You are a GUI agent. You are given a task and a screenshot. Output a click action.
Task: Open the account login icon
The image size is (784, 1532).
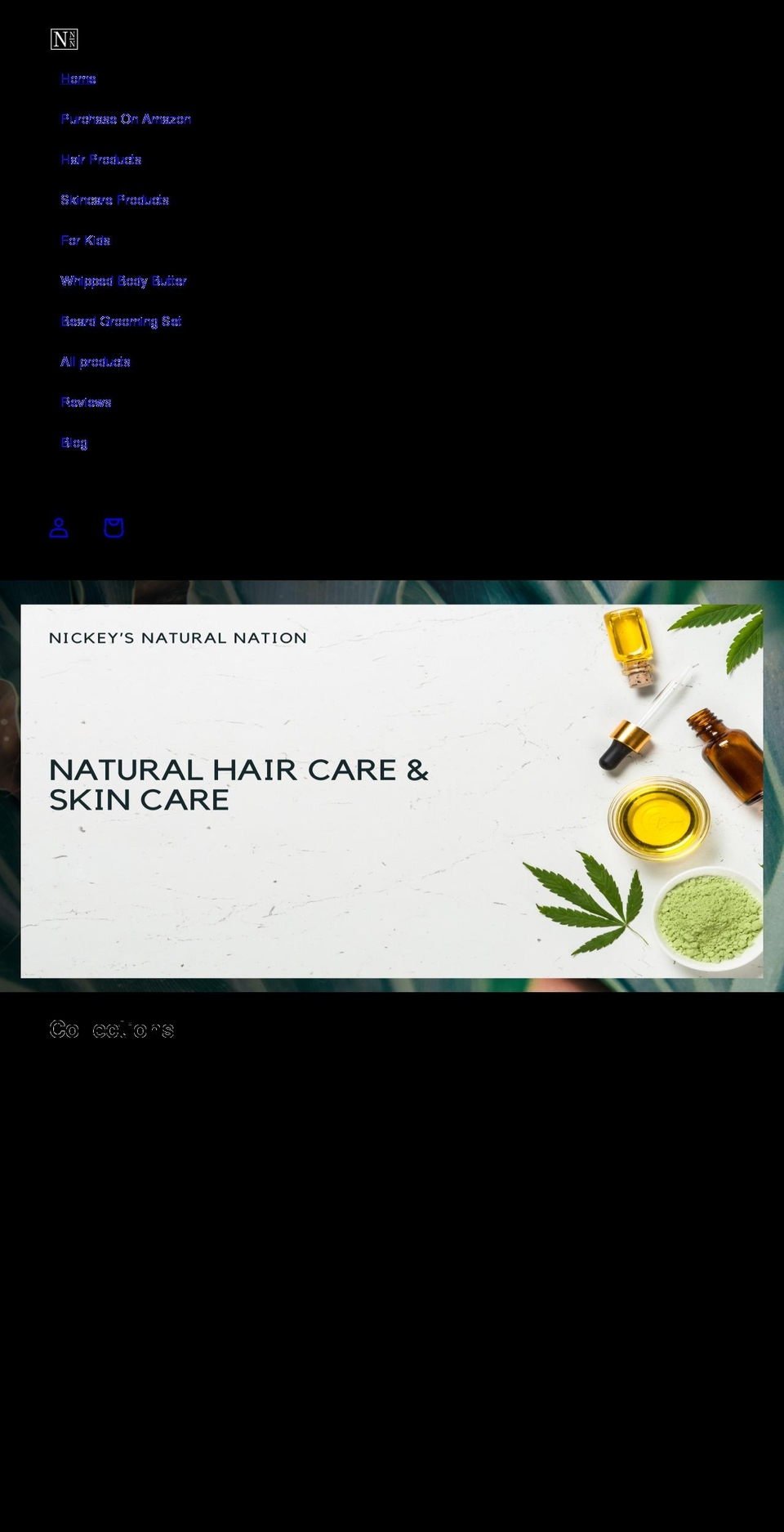tap(59, 528)
